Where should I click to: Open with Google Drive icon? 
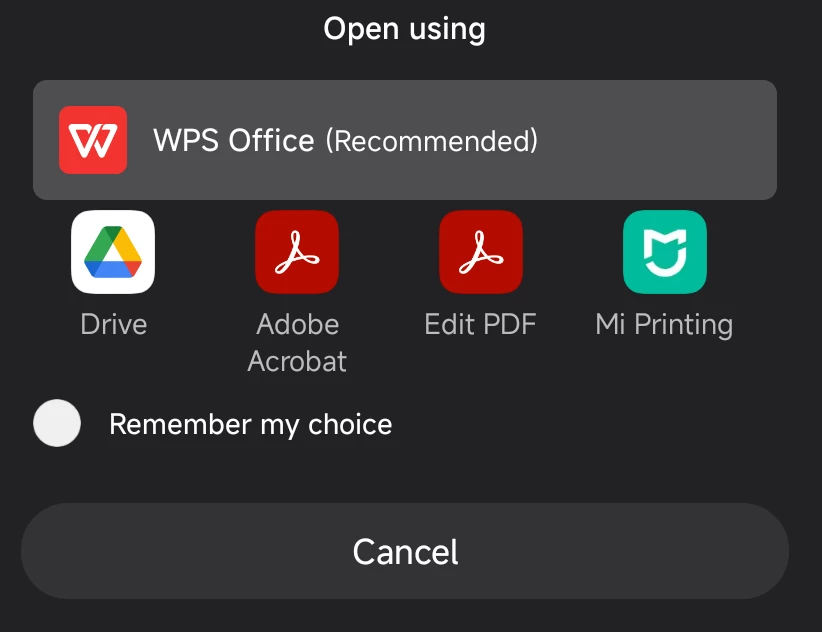click(x=113, y=252)
